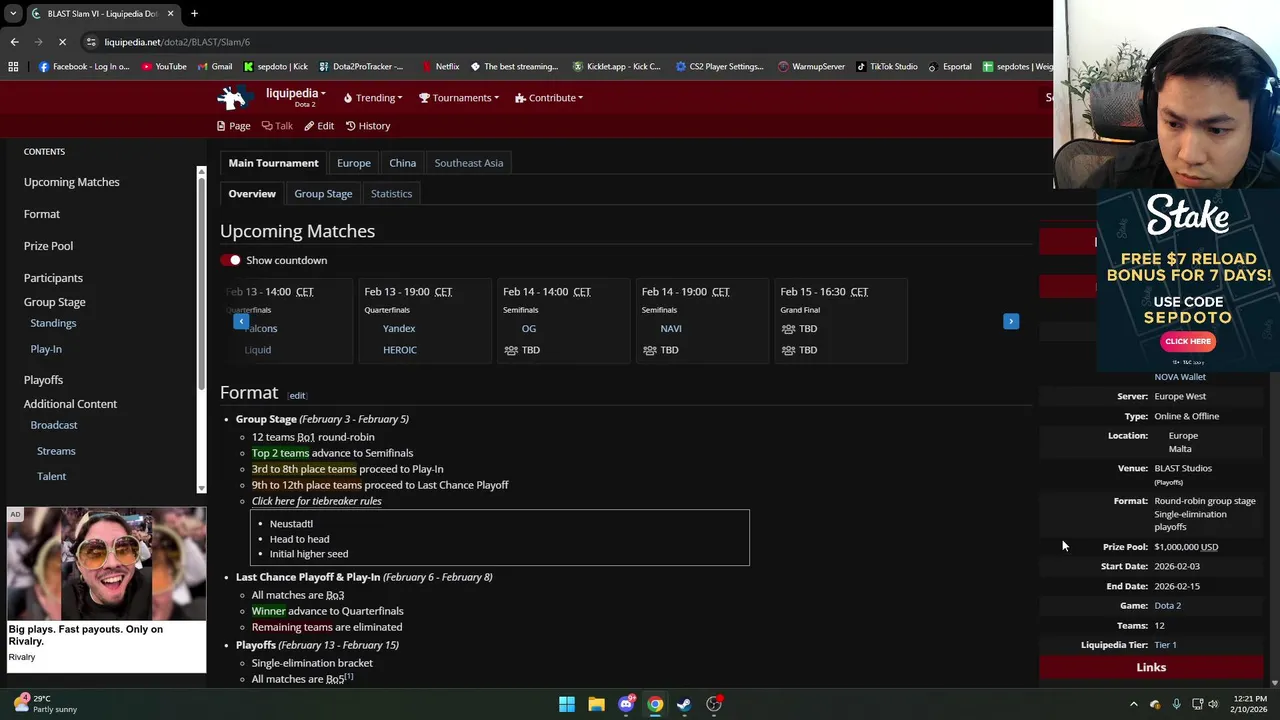Open a new browser tab
This screenshot has height=720, width=1280.
(194, 14)
